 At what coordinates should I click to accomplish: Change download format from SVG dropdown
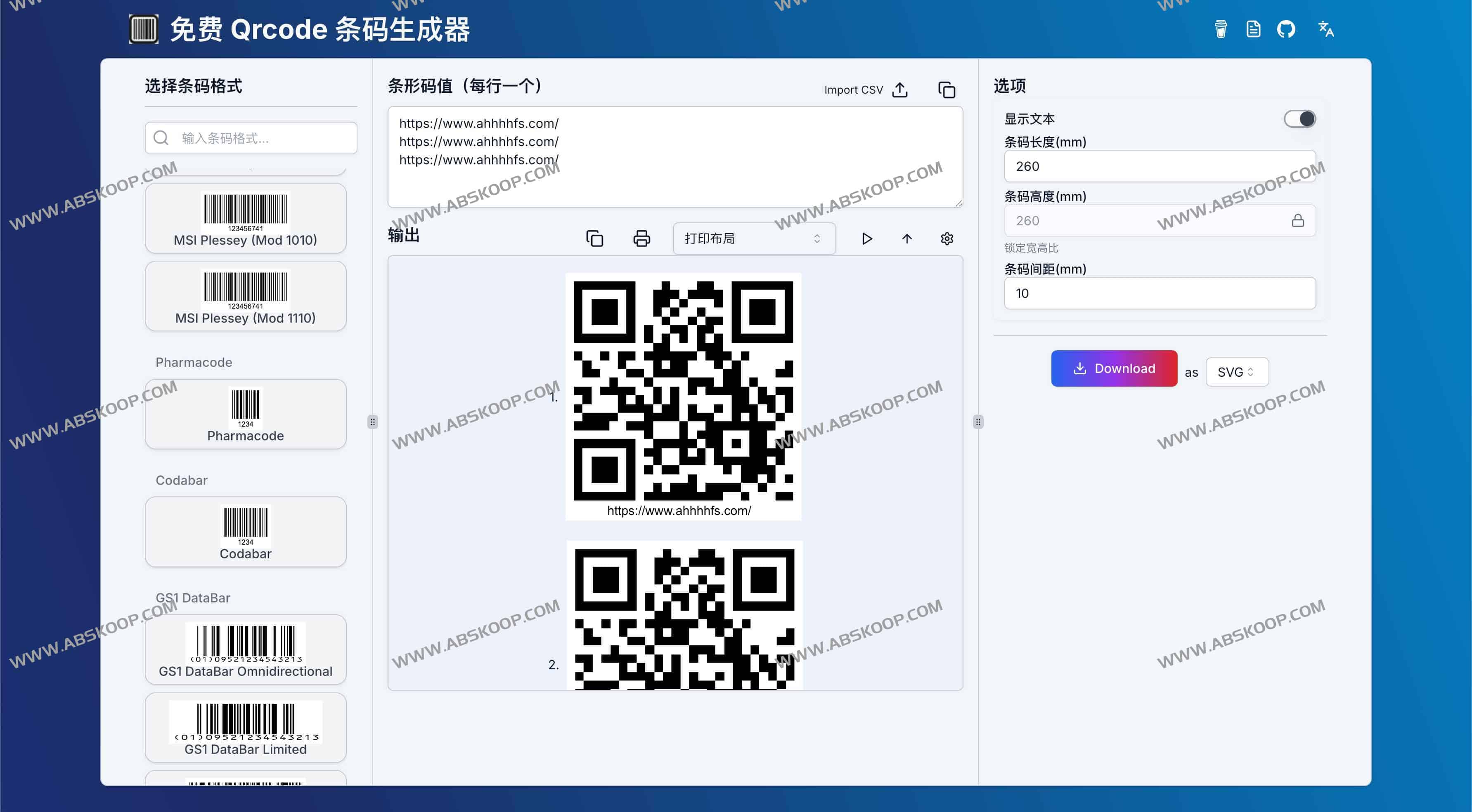1237,372
